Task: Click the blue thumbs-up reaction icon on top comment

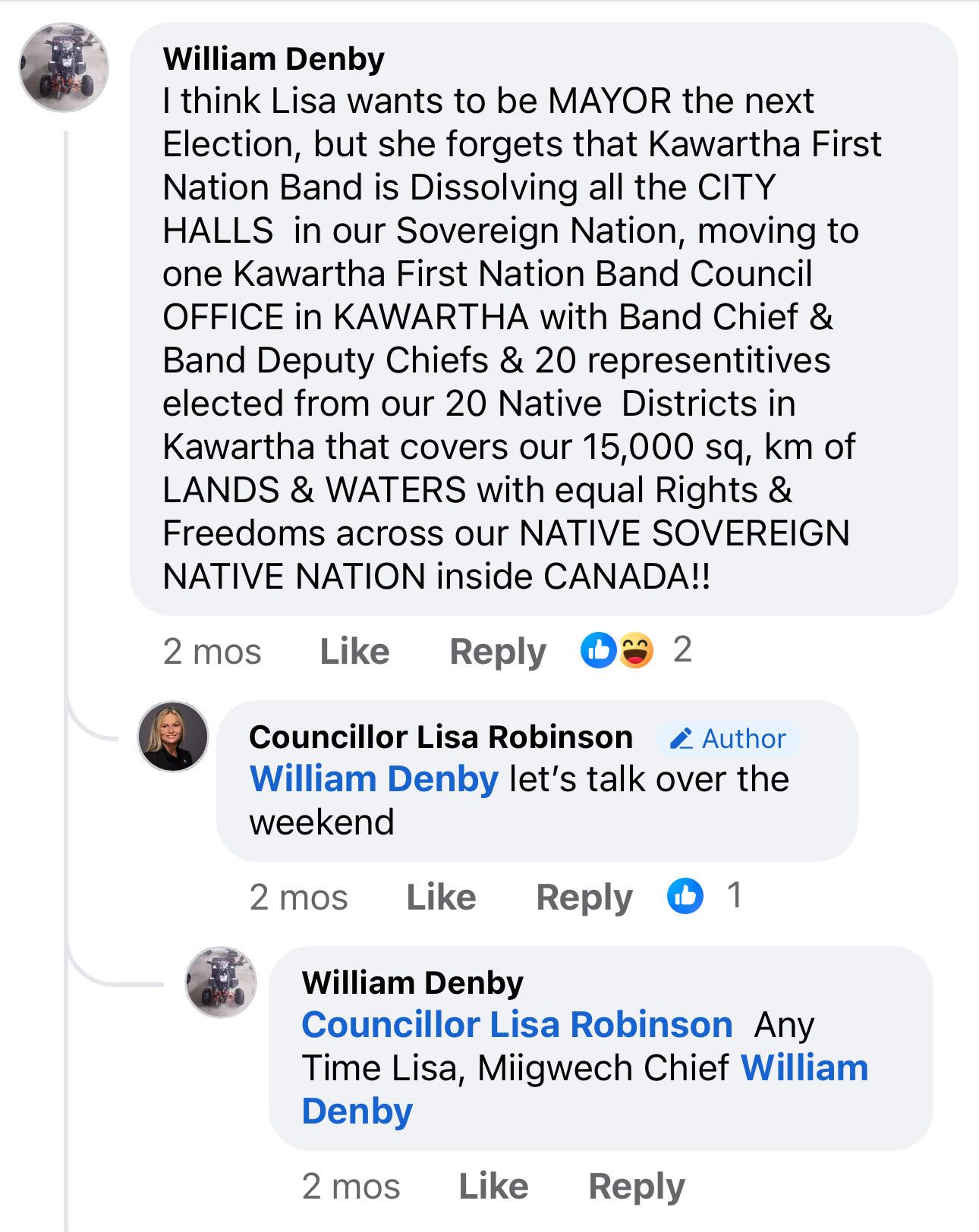Action: 599,650
